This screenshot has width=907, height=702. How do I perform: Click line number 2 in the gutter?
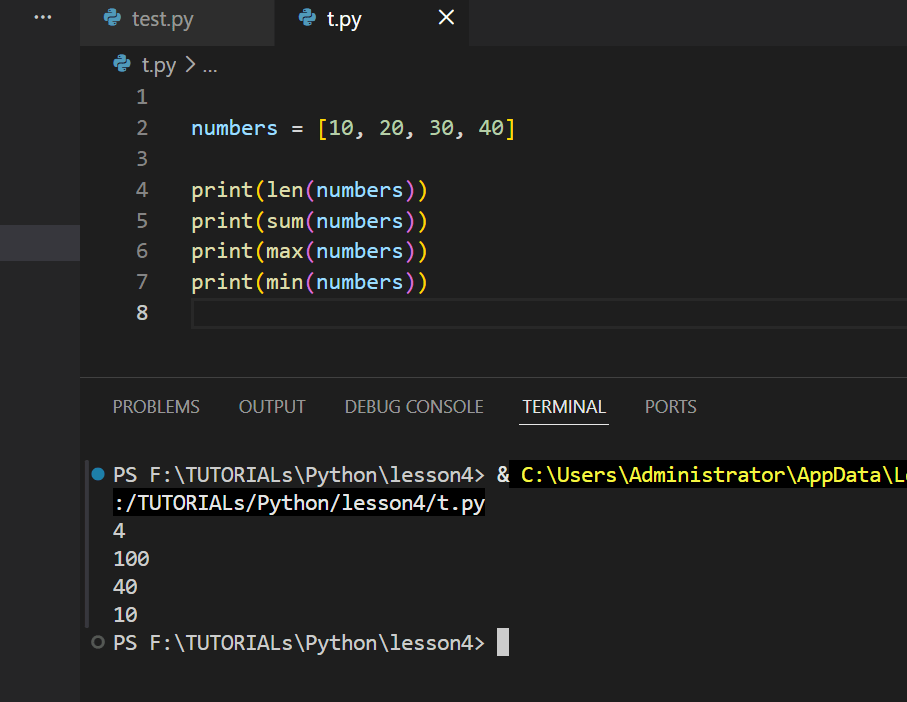click(142, 128)
